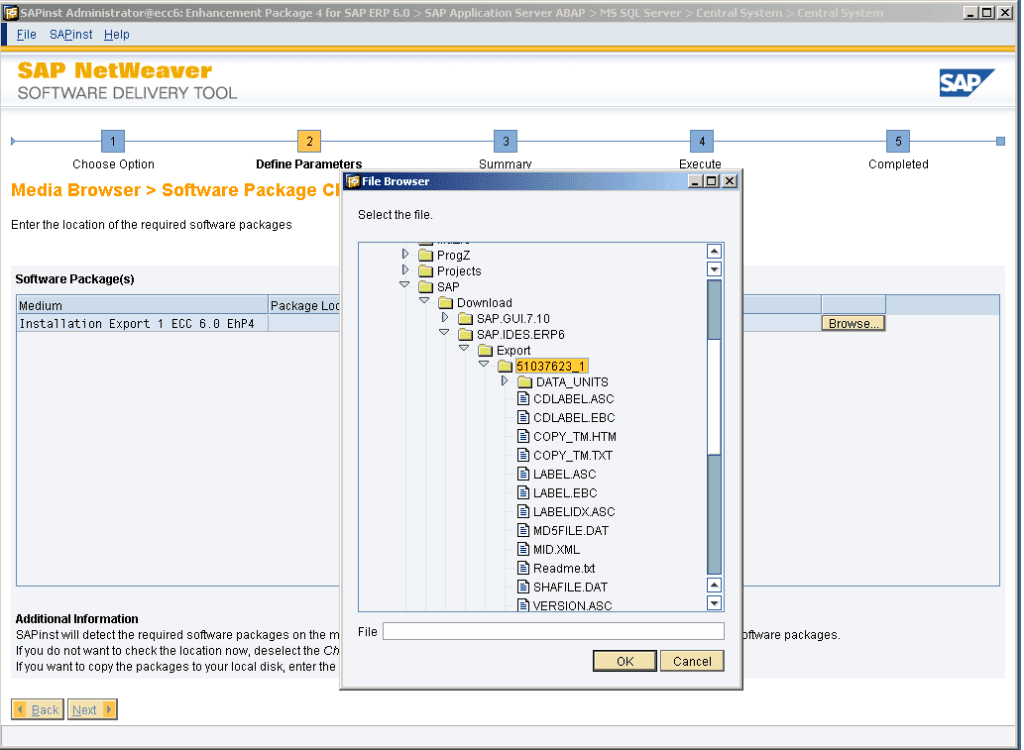Click the DATA_UNITS folder icon
The height and width of the screenshot is (750, 1024).
tap(525, 382)
